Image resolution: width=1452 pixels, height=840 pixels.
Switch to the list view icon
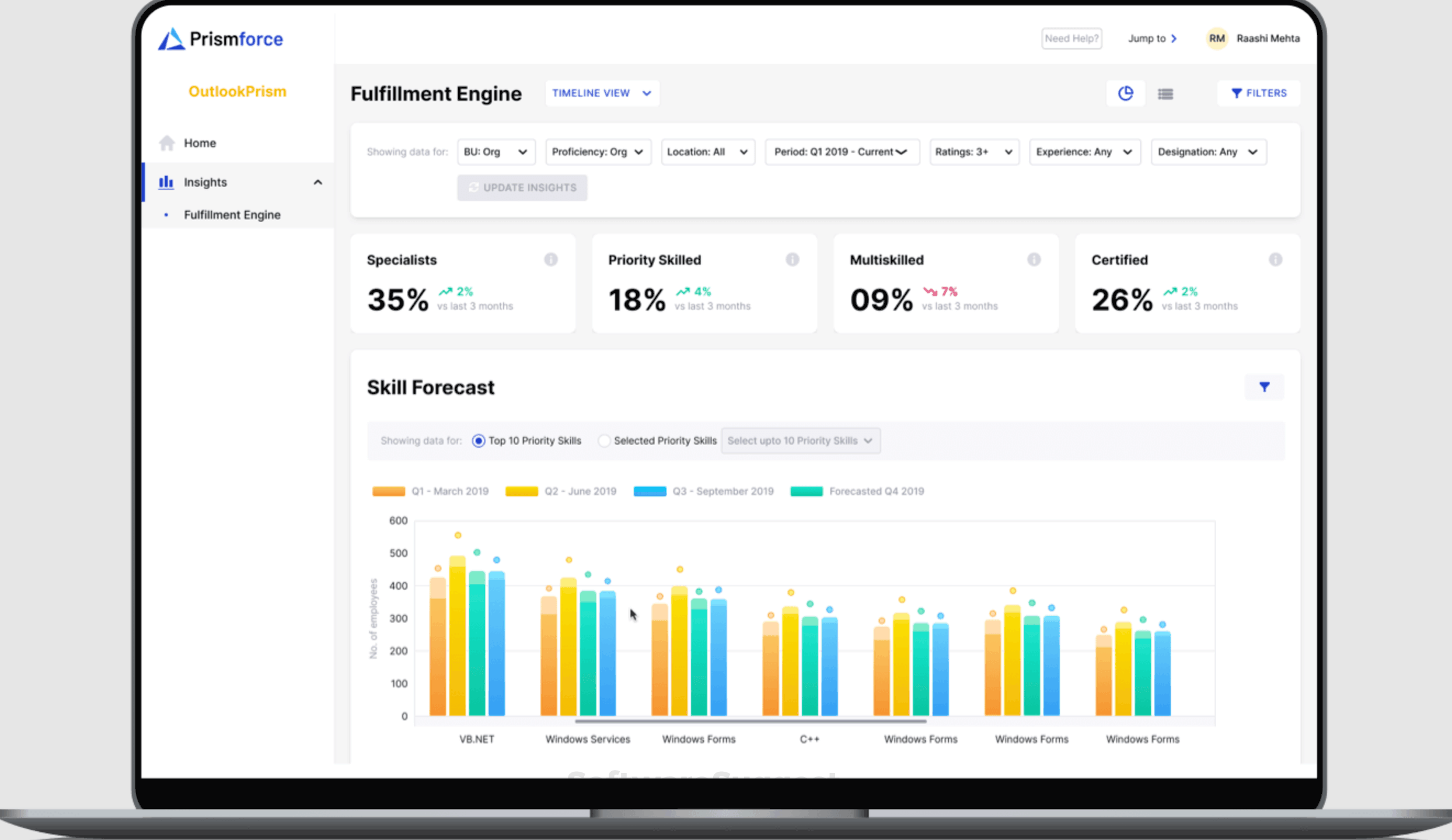point(1165,94)
